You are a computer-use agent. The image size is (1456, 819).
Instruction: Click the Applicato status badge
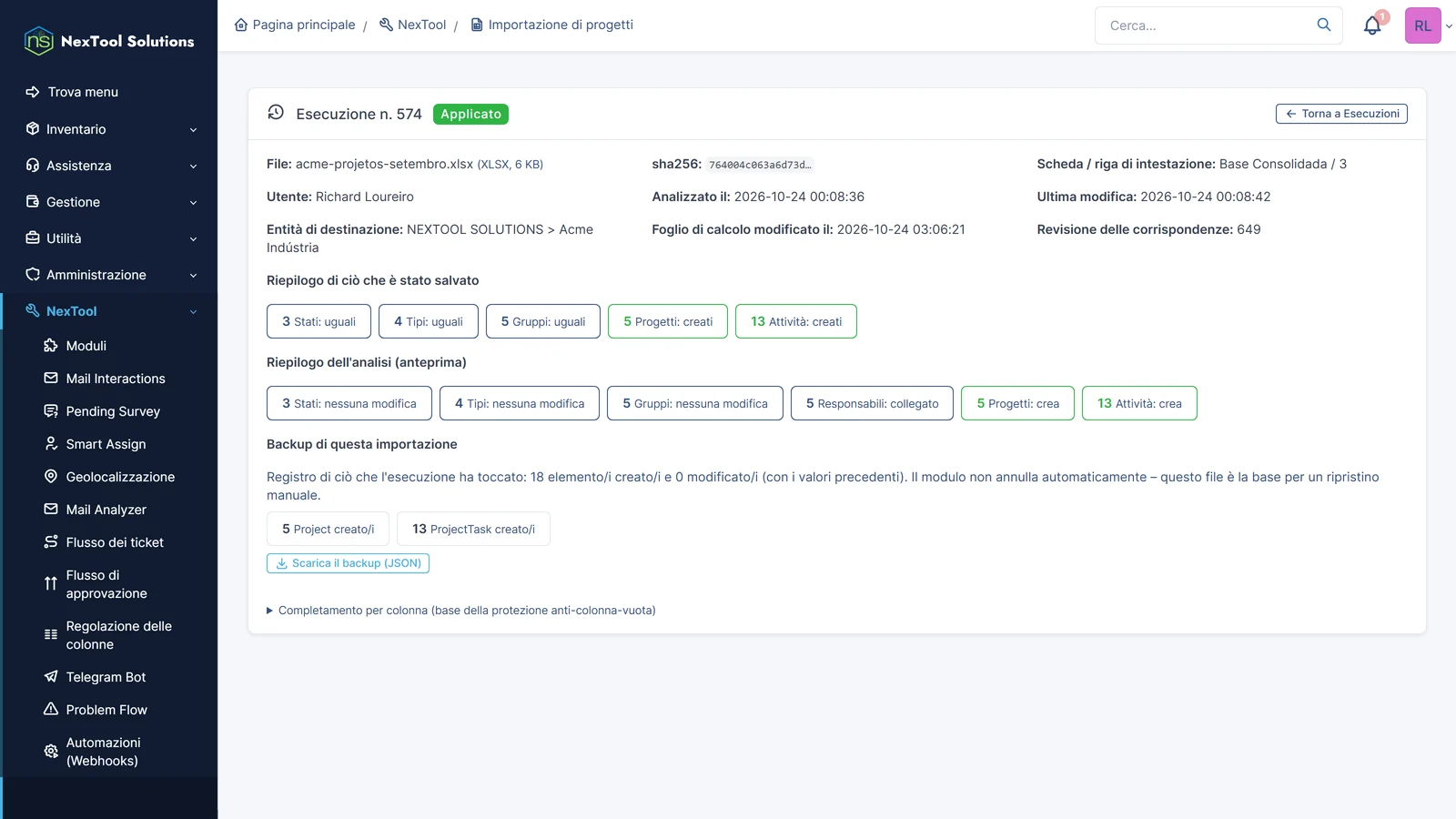click(470, 114)
